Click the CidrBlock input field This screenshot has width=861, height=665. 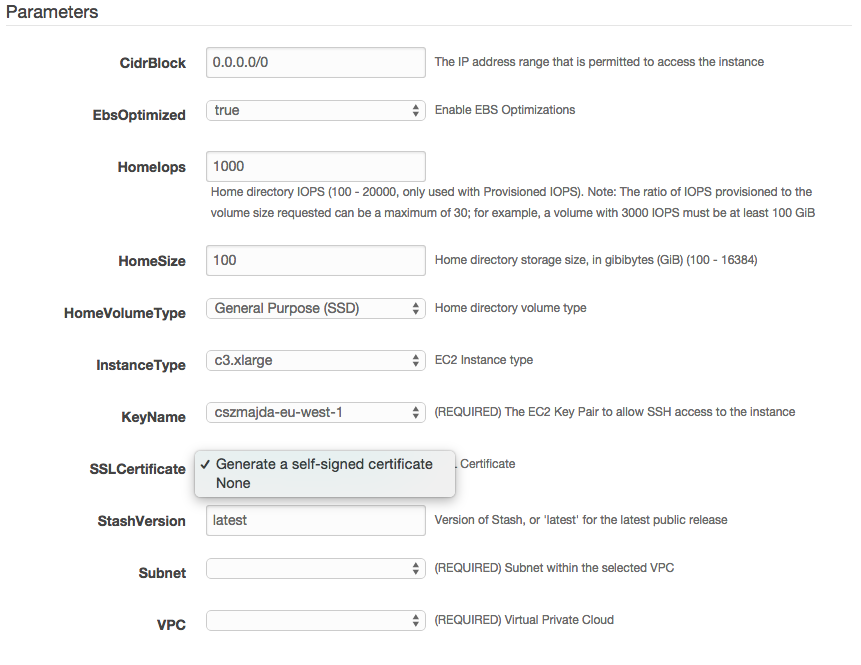click(316, 62)
